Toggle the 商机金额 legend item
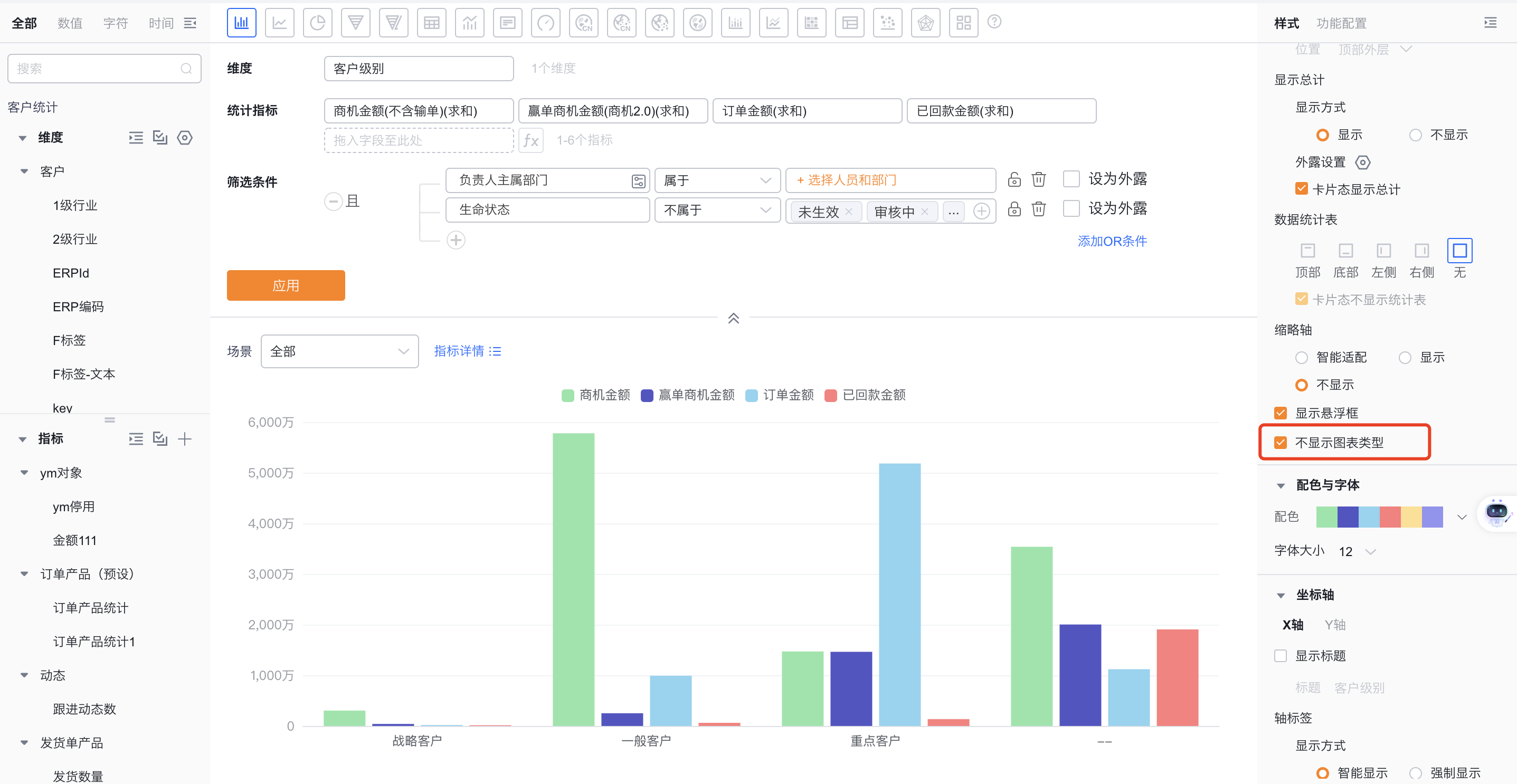The image size is (1517, 784). point(595,395)
